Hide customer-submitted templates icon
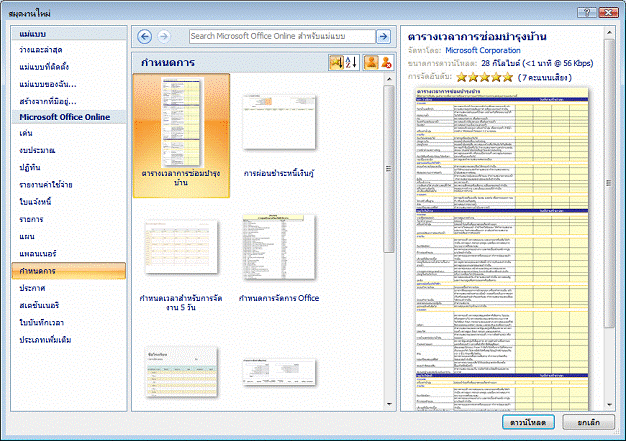 click(386, 62)
